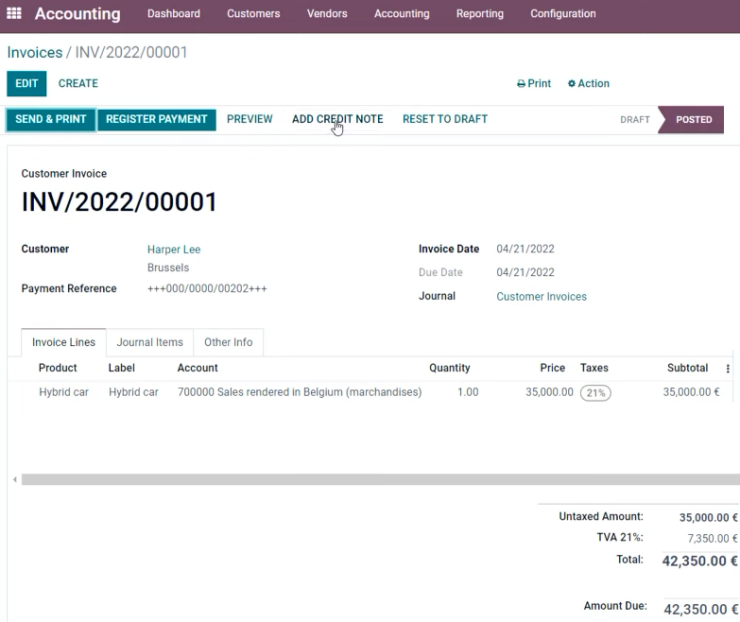Open the apps grid menu icon
740x622 pixels.
(14, 13)
